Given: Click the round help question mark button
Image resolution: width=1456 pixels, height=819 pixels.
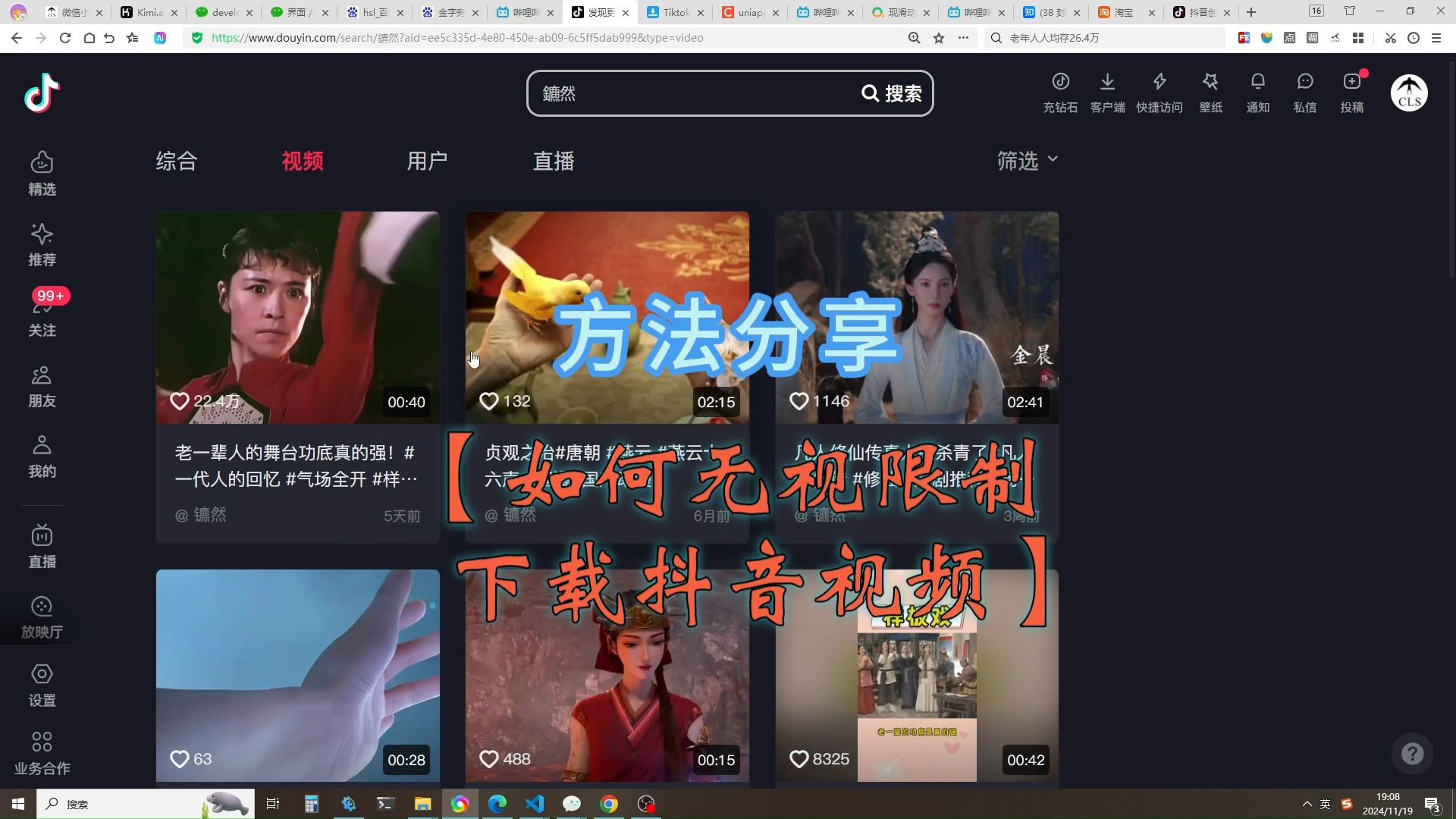Looking at the screenshot, I should click(x=1412, y=754).
